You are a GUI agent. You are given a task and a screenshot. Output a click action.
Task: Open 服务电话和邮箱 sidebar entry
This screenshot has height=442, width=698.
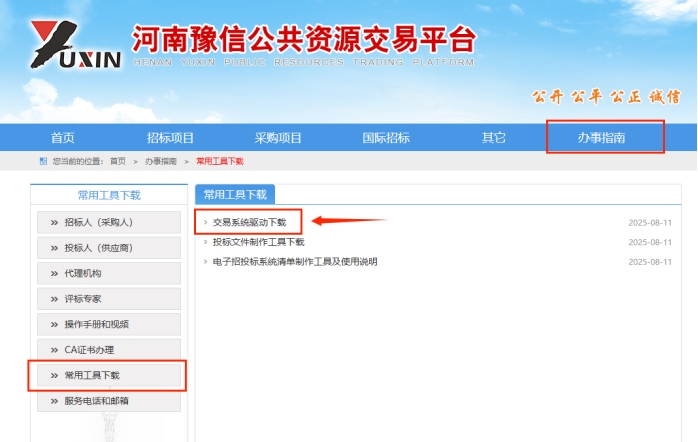point(96,401)
